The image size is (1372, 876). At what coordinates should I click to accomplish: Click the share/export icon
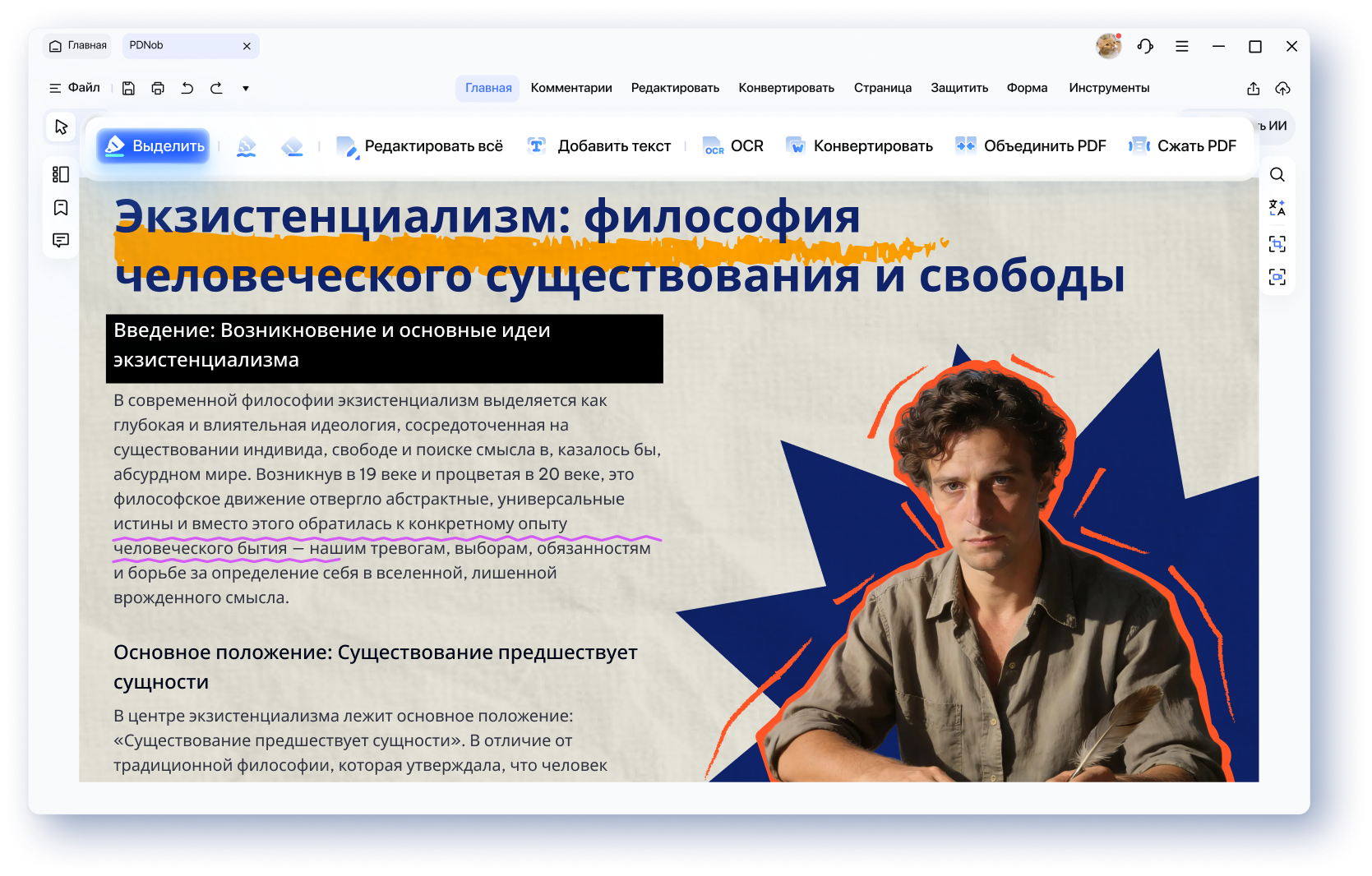click(1253, 88)
